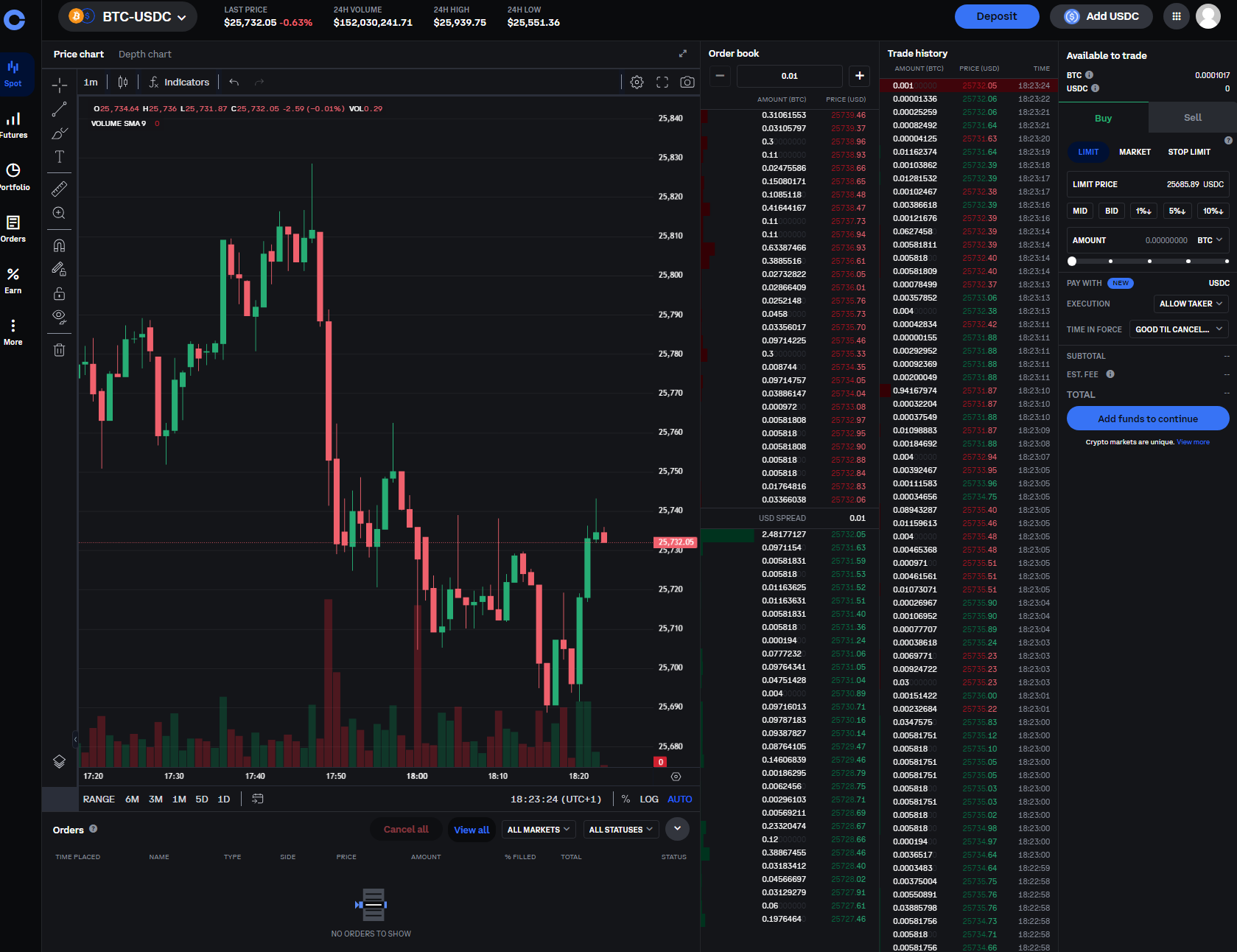Enable the magnet snapping tool
This screenshot has height=952, width=1237.
tap(59, 245)
